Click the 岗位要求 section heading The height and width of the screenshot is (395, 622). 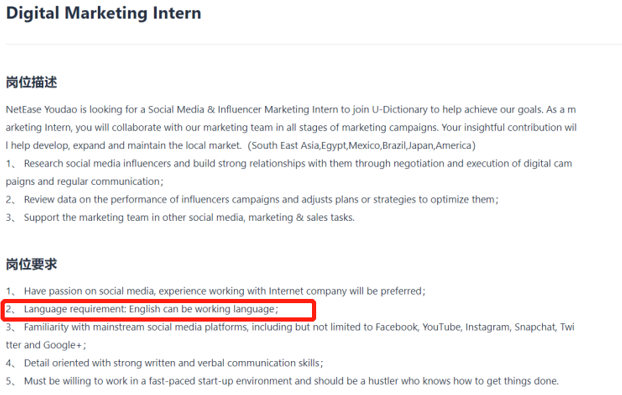pos(31,264)
